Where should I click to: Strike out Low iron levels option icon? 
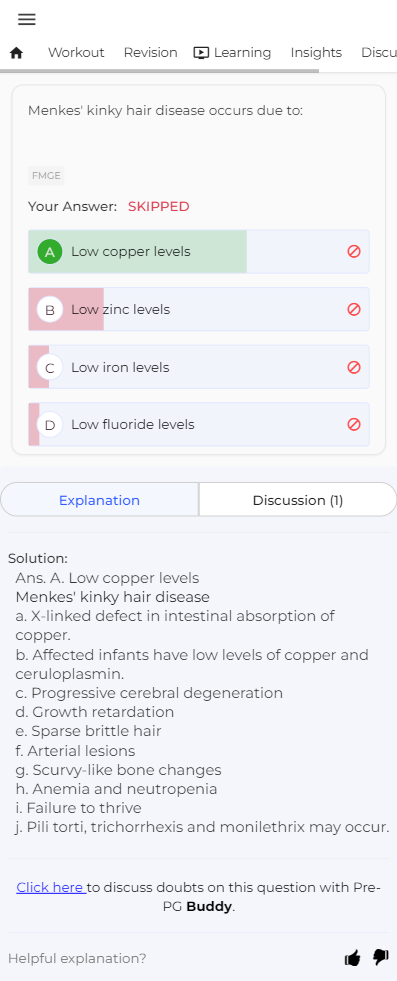pos(354,367)
